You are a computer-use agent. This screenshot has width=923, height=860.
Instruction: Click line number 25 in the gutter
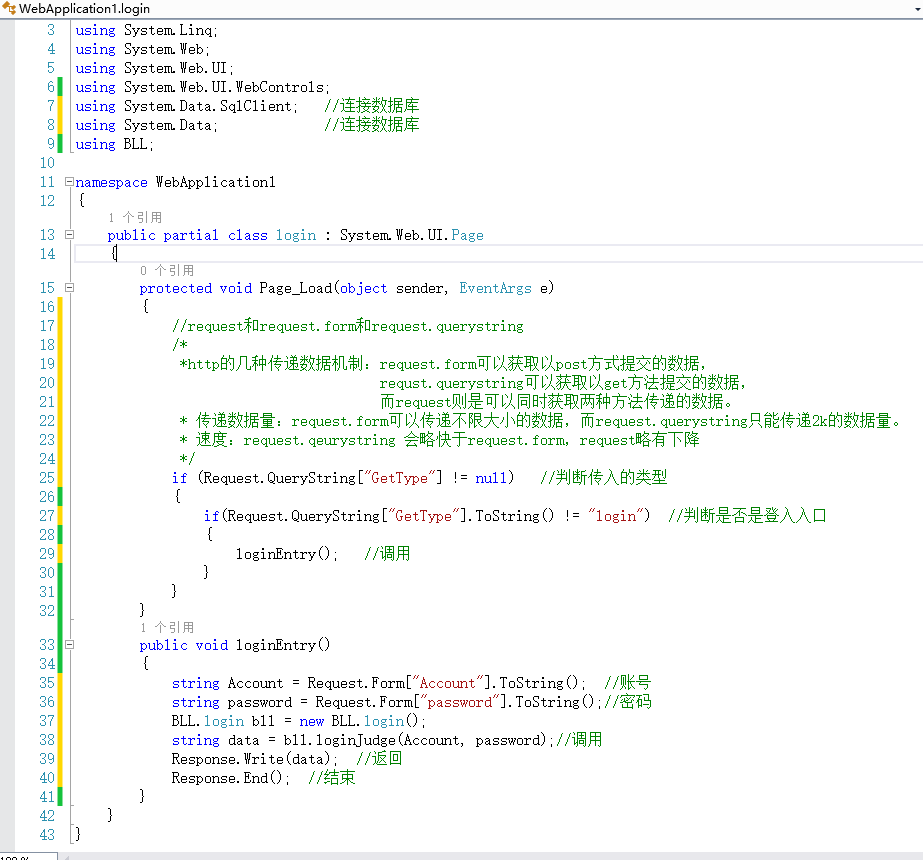pos(47,477)
